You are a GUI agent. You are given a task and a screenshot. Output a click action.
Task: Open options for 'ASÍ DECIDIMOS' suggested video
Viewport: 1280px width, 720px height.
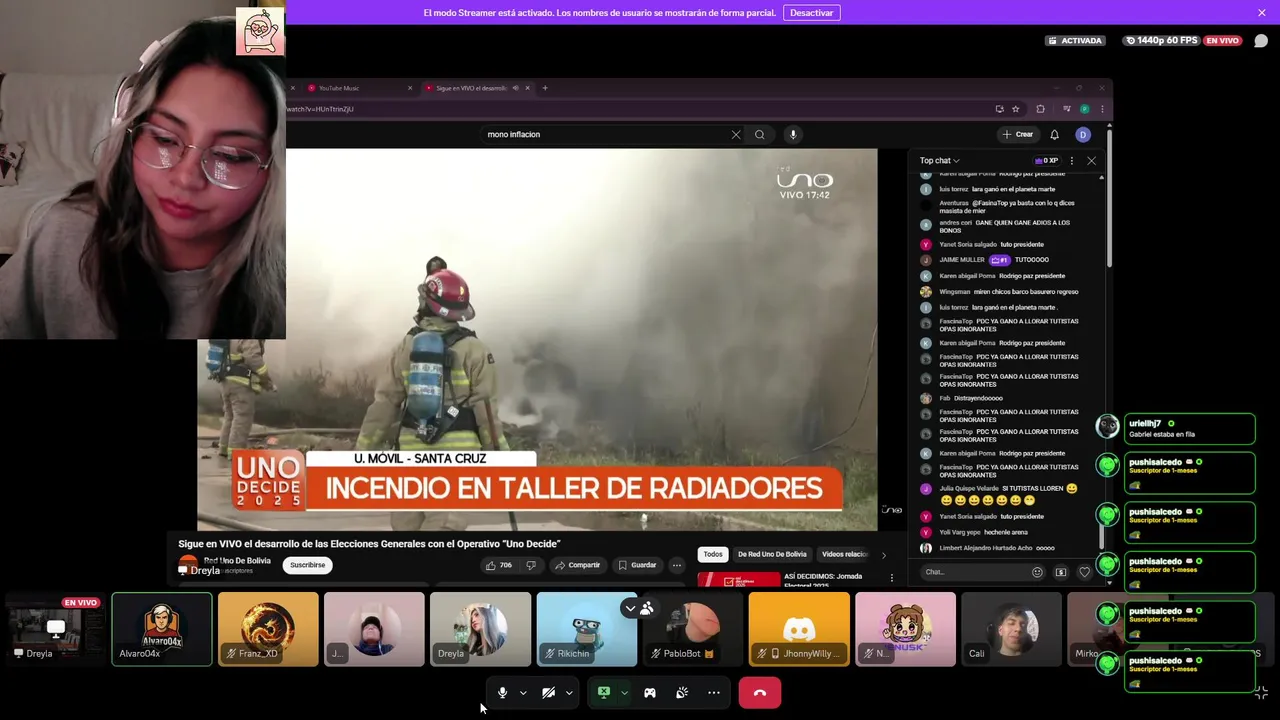point(891,578)
